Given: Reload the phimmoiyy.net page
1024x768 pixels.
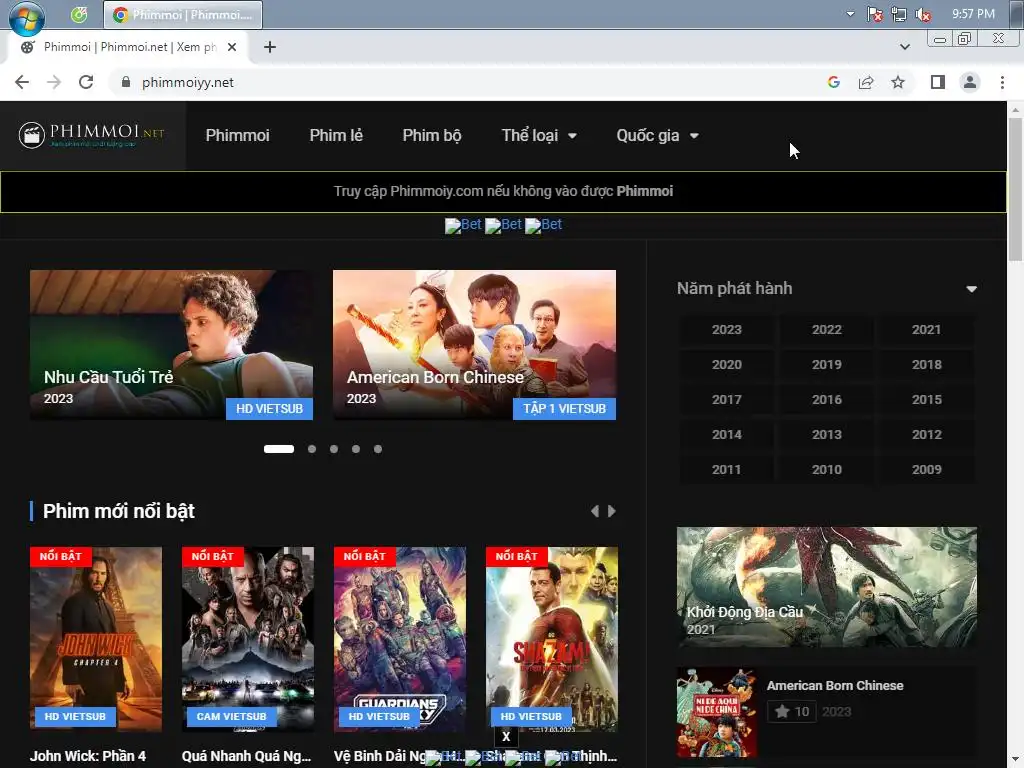Looking at the screenshot, I should tap(86, 82).
